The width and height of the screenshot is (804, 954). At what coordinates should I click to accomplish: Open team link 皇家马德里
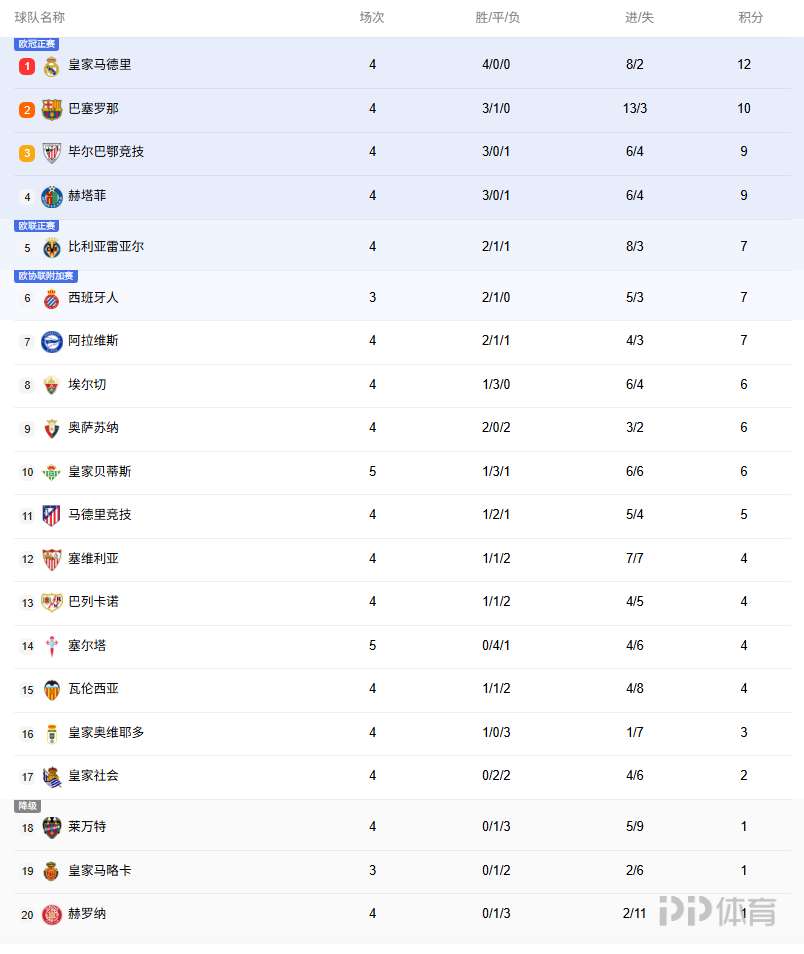(100, 65)
